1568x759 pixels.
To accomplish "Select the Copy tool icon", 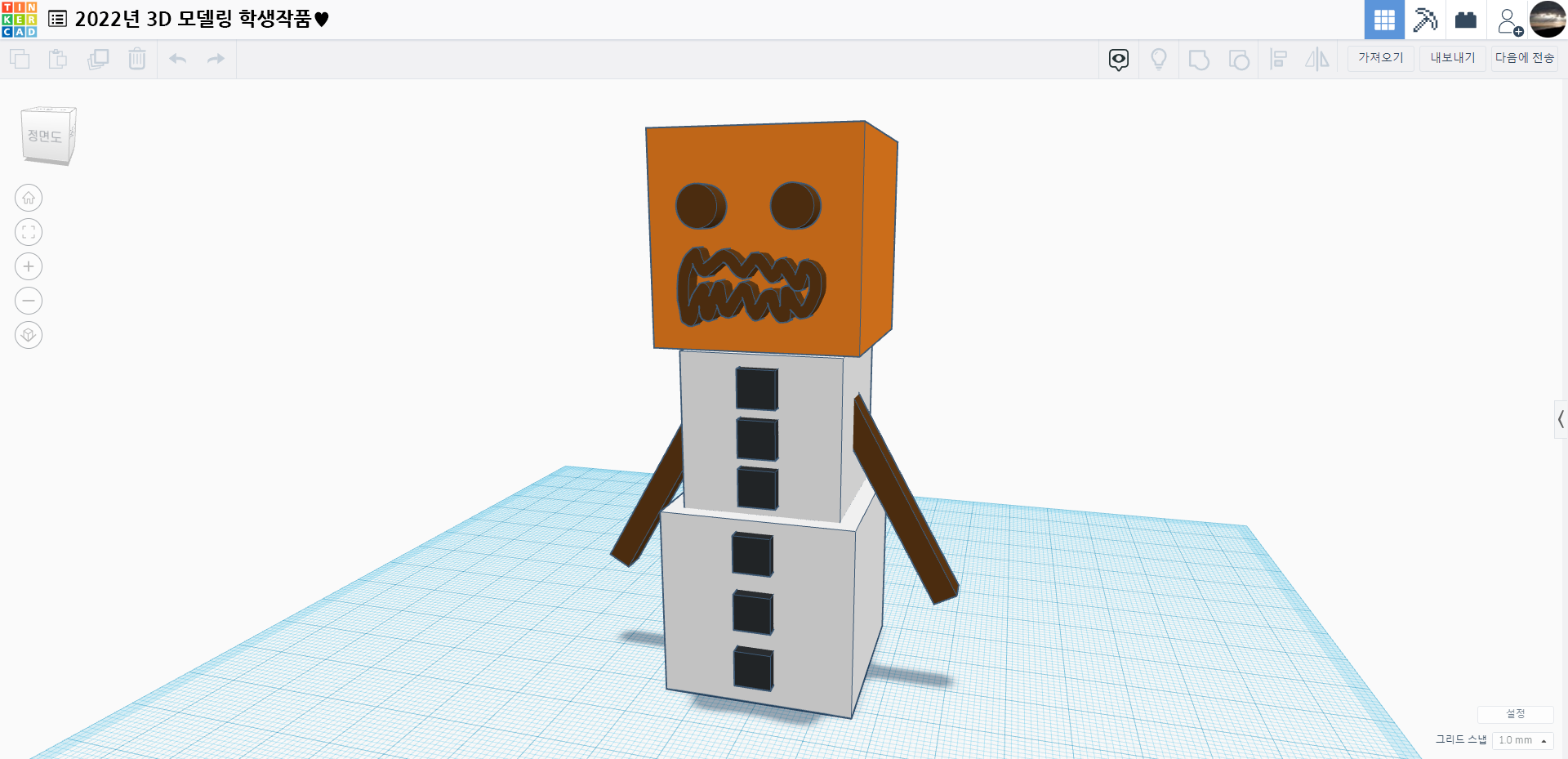I will click(20, 59).
